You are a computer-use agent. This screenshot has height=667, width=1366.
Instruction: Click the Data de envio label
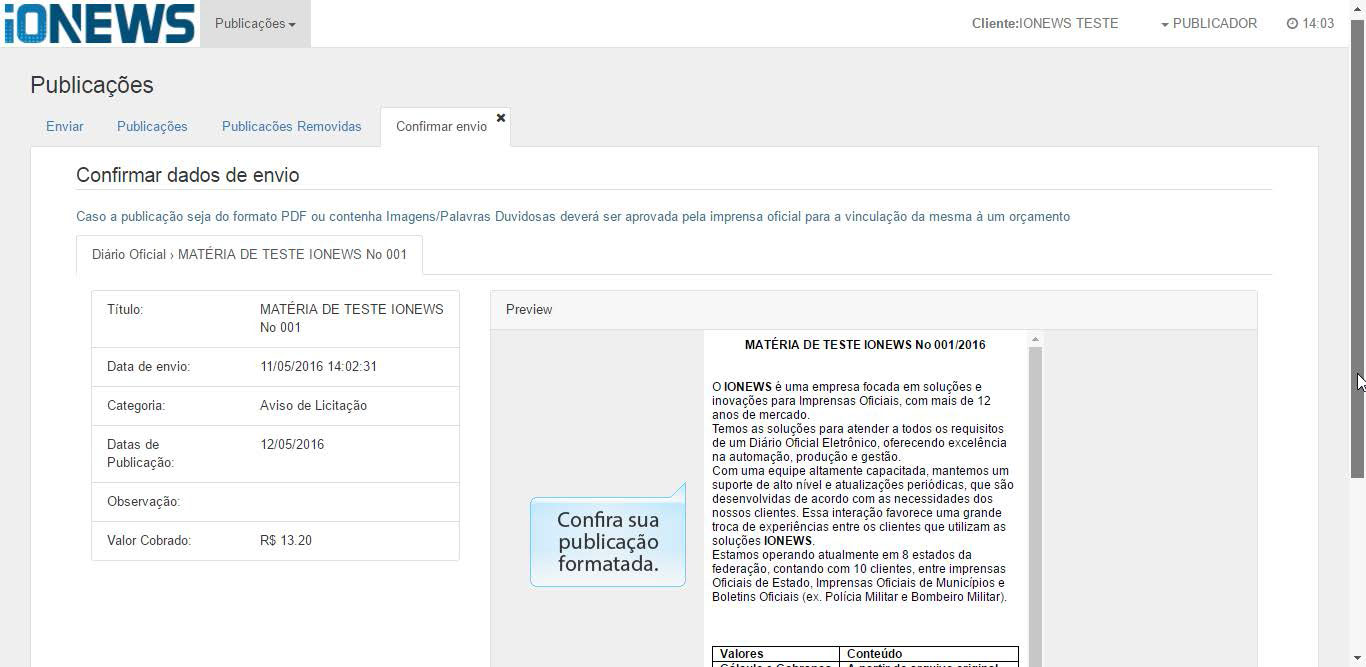[x=148, y=366]
